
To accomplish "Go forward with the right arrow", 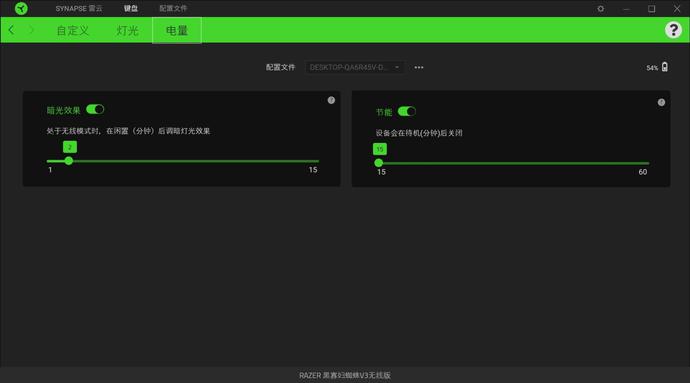I will coord(31,30).
